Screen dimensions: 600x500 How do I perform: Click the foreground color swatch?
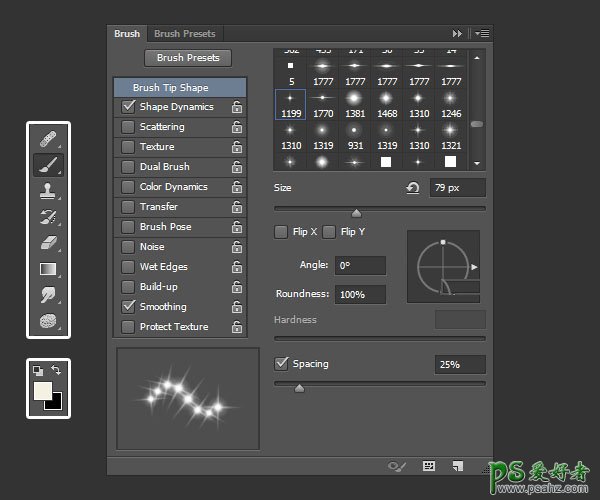[43, 391]
